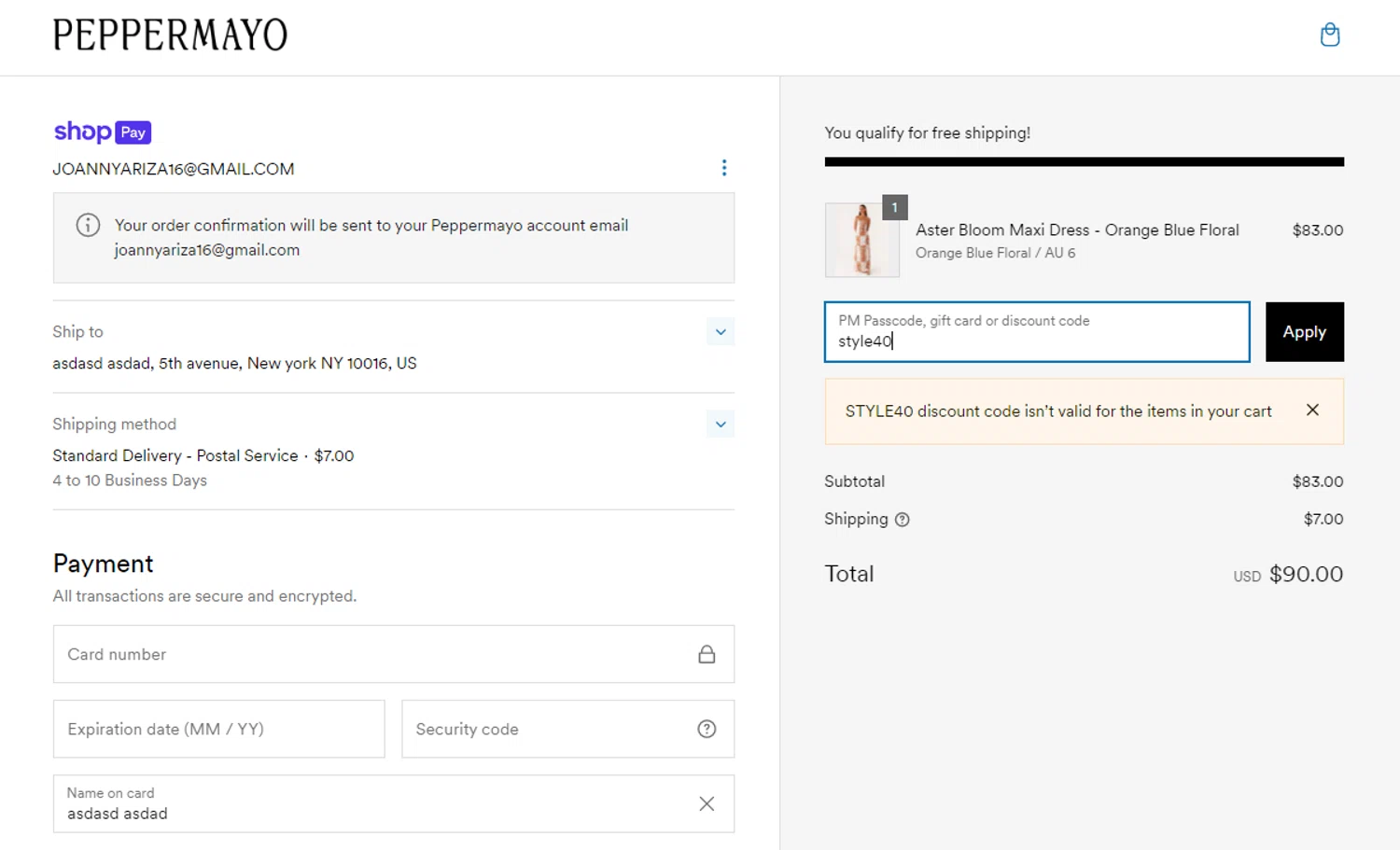Click the Payment heading

(x=103, y=564)
